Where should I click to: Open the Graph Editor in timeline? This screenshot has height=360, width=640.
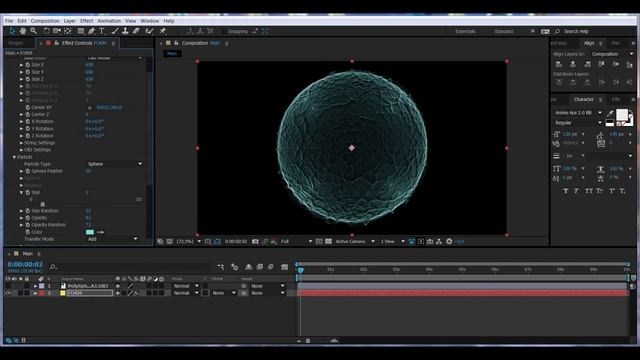tap(284, 267)
